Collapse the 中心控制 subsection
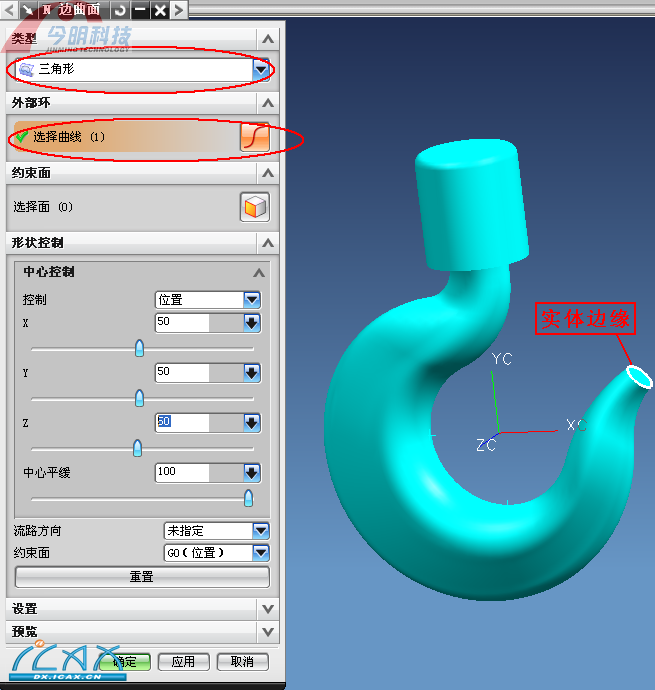 click(x=259, y=272)
